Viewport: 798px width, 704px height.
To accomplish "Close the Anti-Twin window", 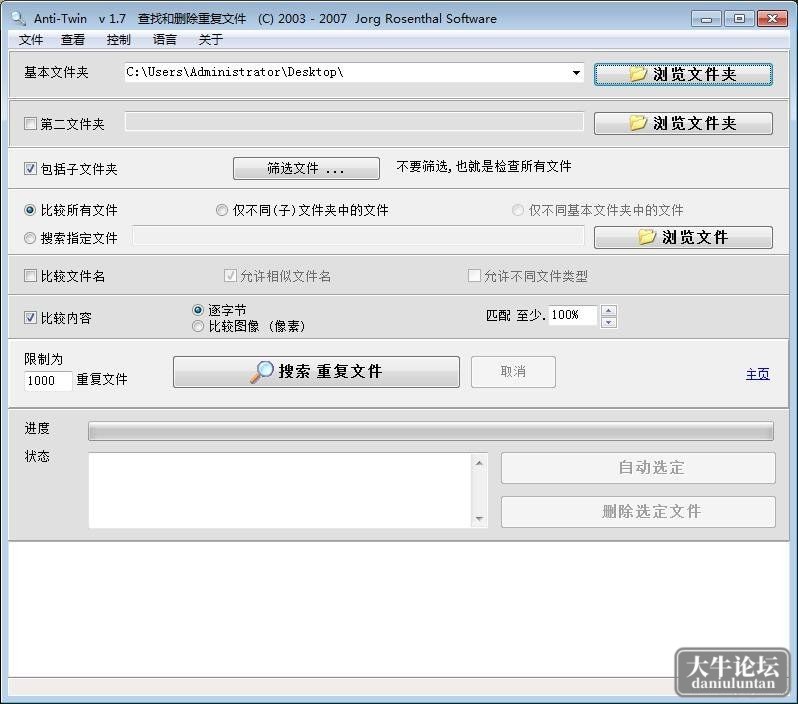I will click(x=772, y=19).
